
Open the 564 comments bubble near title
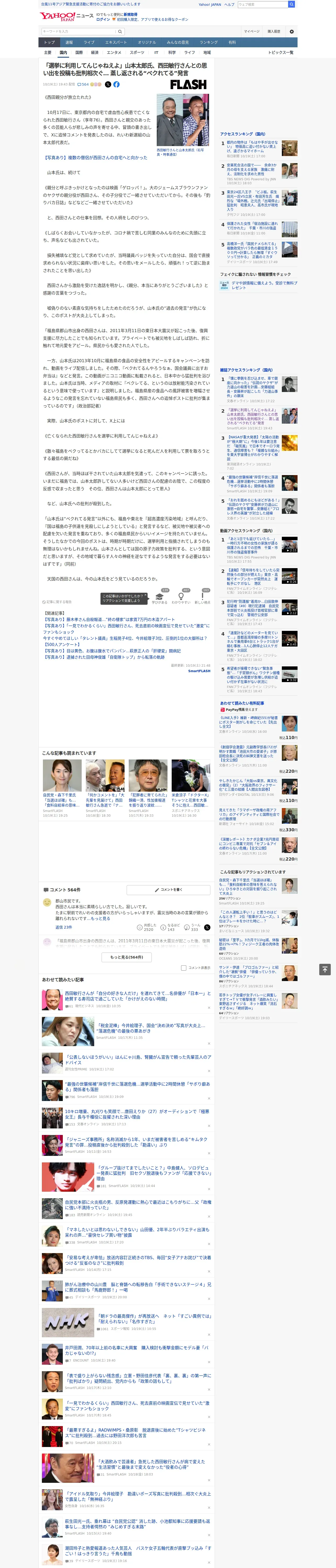(83, 85)
